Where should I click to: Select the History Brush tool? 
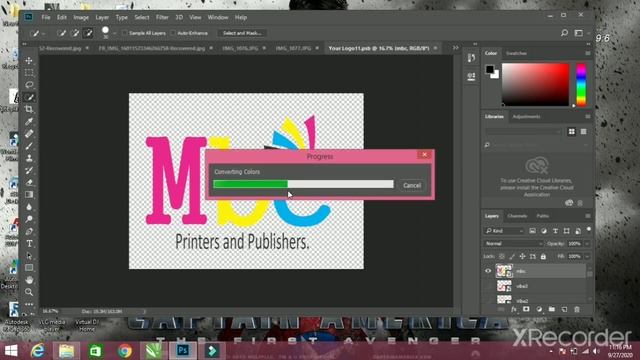click(x=29, y=170)
